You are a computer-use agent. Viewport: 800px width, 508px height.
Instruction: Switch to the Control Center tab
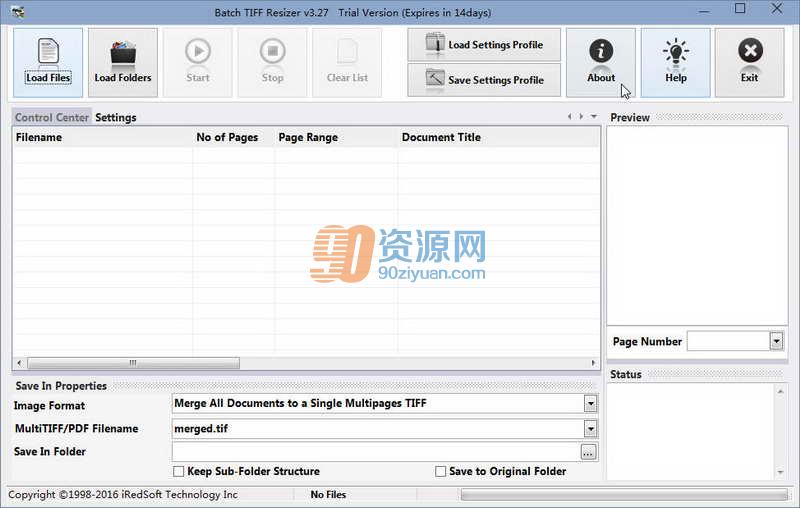click(52, 117)
